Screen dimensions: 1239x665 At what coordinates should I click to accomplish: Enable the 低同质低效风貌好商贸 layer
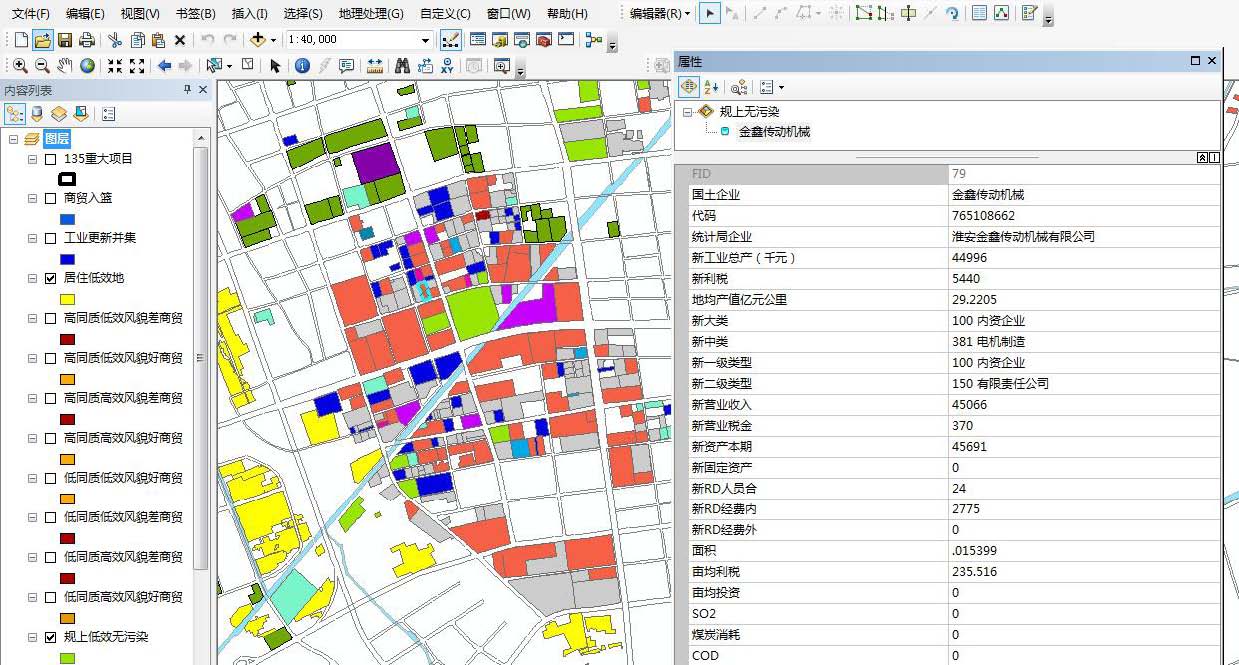(x=50, y=478)
